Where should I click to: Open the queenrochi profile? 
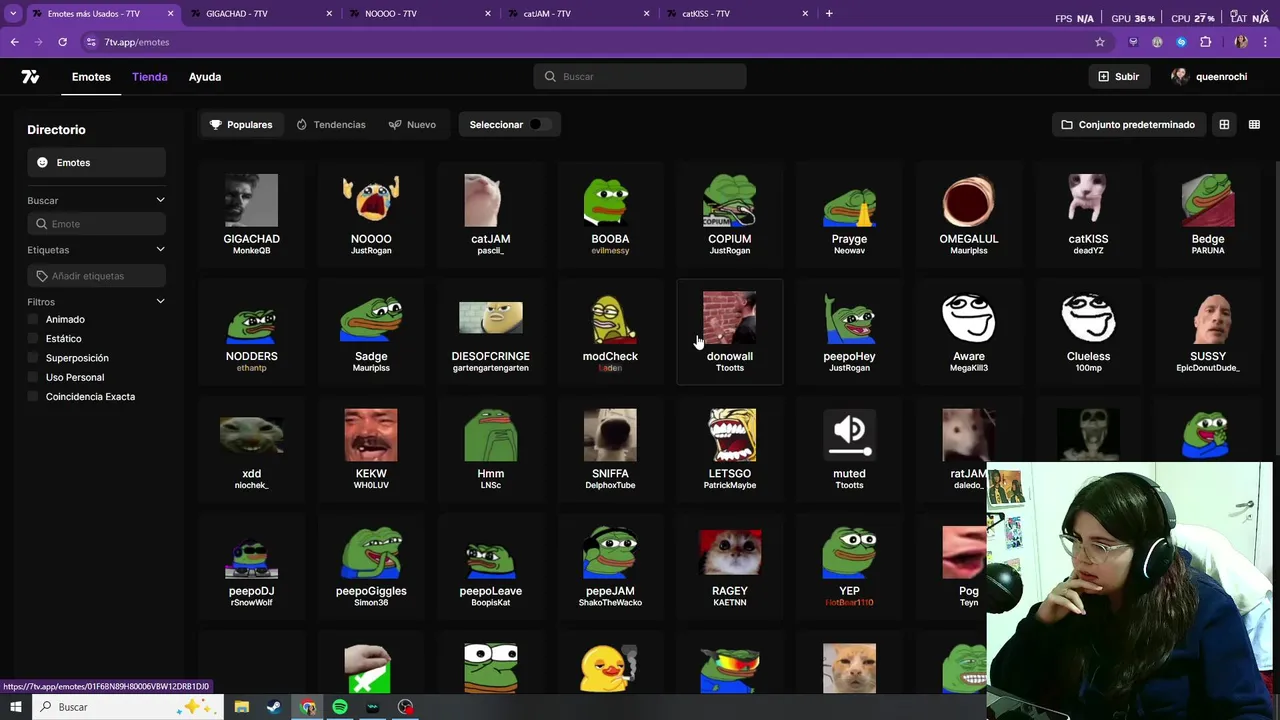[x=1209, y=77]
